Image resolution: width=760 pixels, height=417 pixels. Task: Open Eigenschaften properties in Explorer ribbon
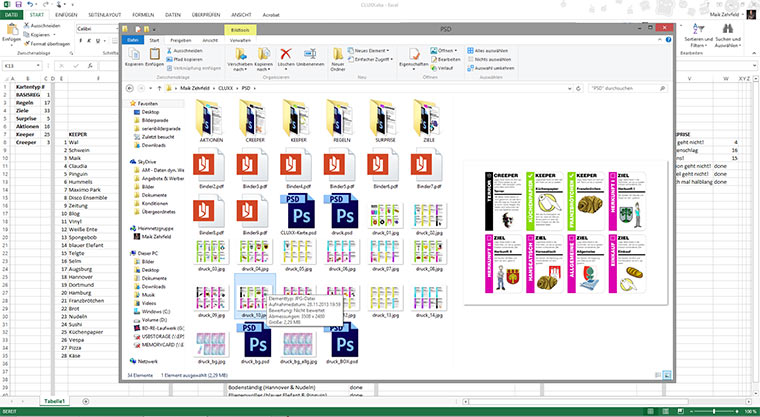413,54
